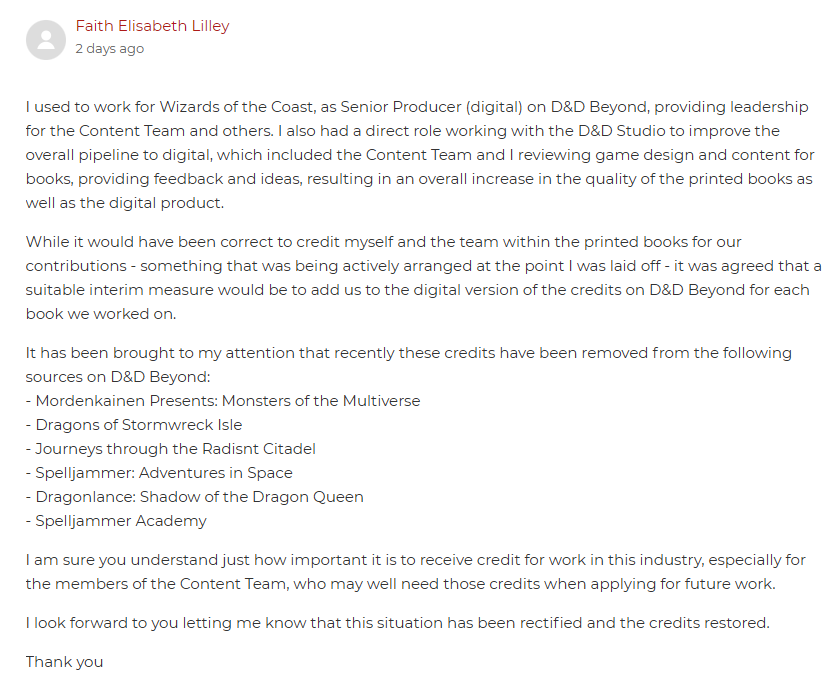
Task: Select the 'Dragons of Stormwreck Isle' list entry
Action: tap(134, 425)
